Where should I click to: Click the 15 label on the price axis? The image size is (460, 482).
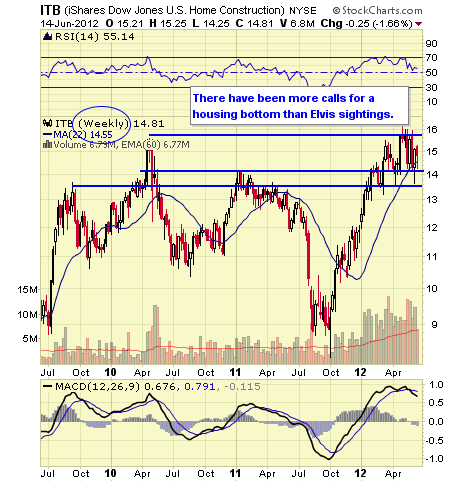pos(433,152)
